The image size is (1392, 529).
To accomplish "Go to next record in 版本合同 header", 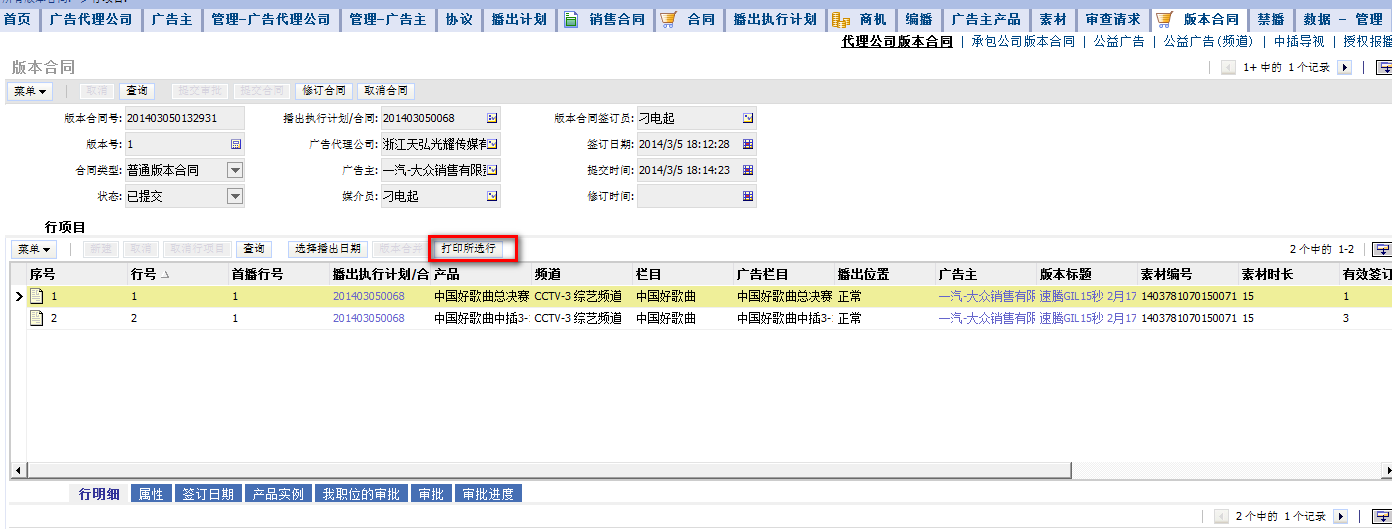I will point(1344,68).
